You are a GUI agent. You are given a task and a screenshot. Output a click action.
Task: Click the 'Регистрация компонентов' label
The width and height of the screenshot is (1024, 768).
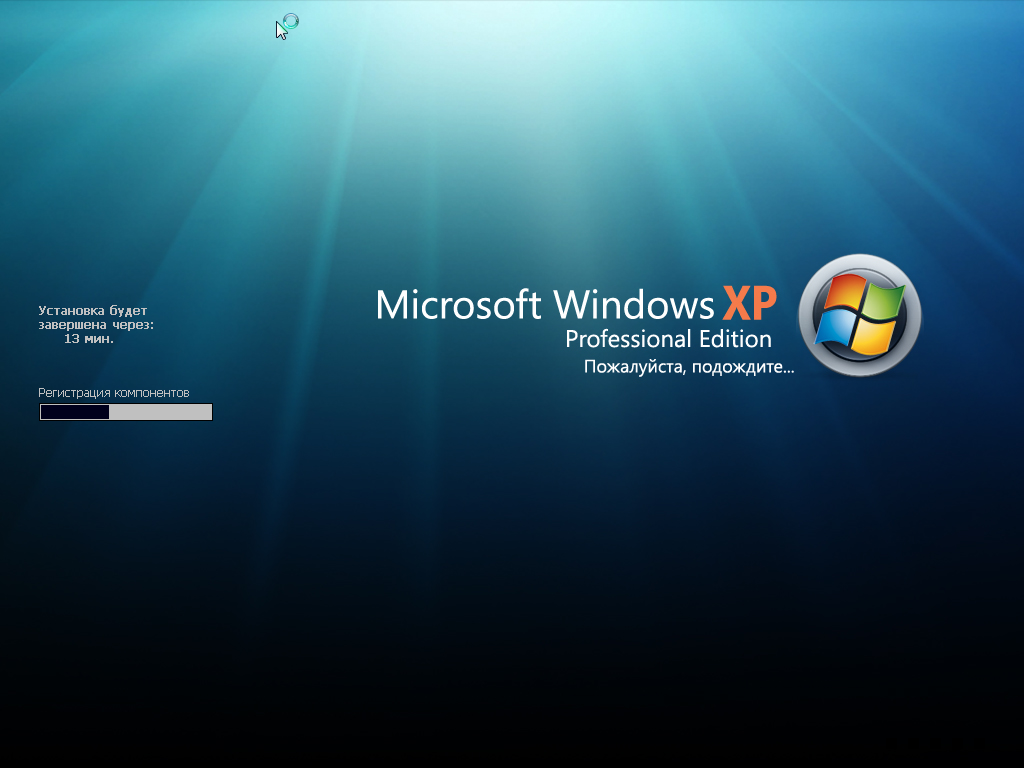114,392
